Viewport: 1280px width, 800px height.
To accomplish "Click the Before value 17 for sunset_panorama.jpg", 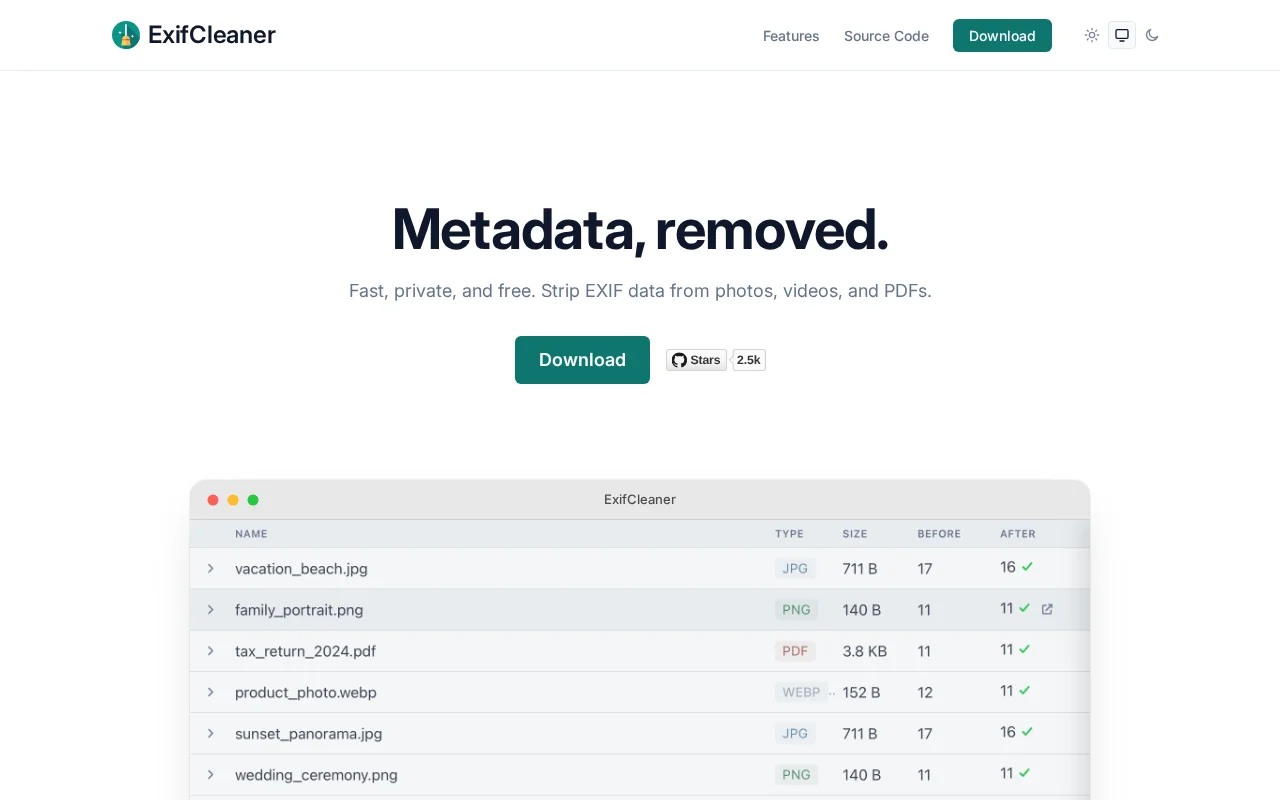I will click(925, 734).
